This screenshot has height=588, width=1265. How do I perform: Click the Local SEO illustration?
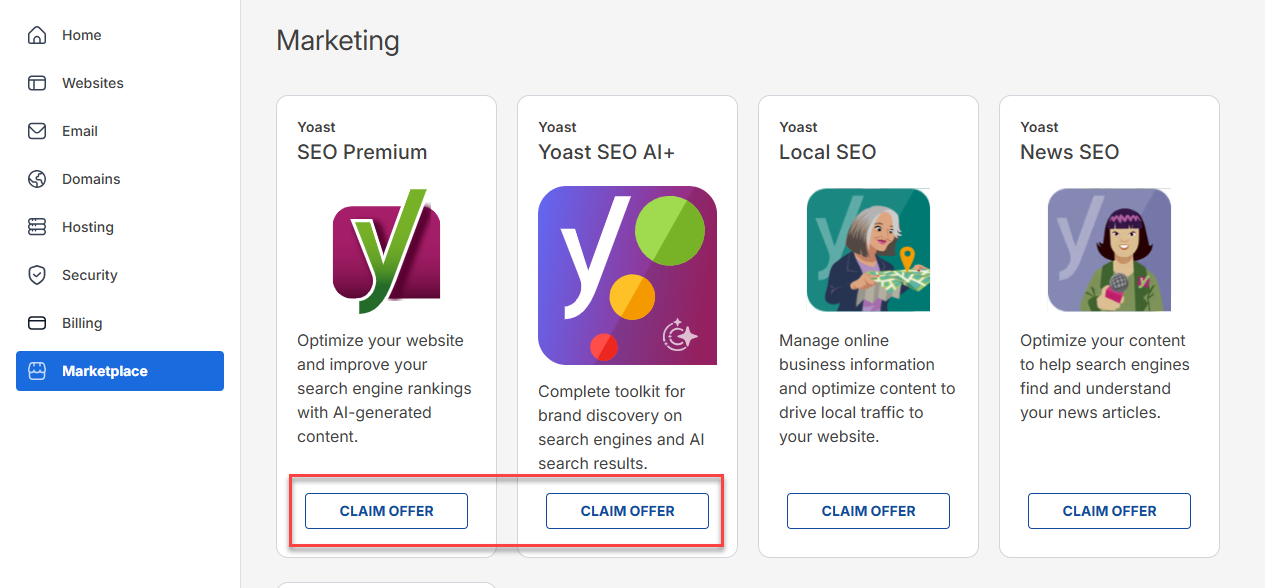868,250
